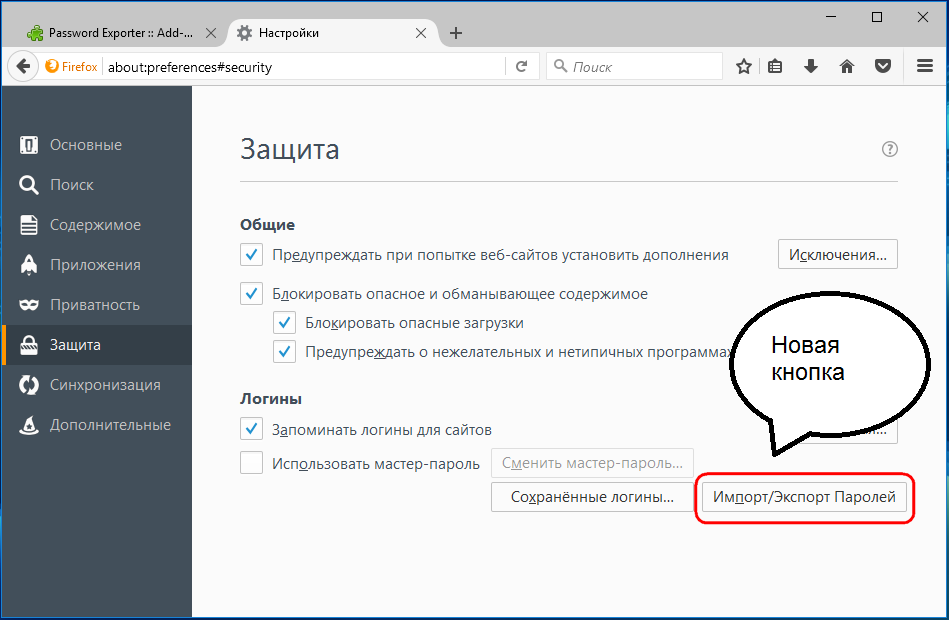Uncheck block dangerous downloads checkbox

click(x=285, y=323)
